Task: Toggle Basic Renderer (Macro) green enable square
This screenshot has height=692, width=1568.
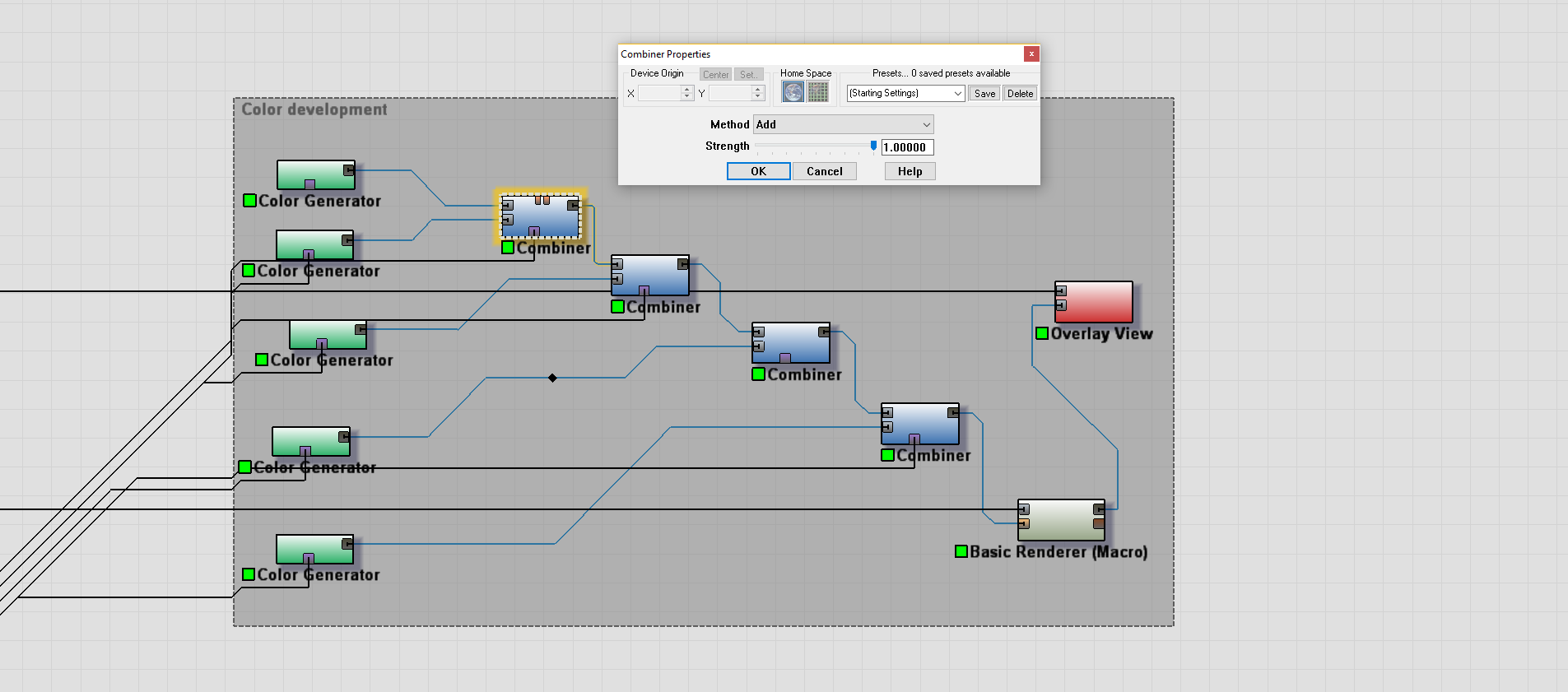Action: tap(961, 551)
